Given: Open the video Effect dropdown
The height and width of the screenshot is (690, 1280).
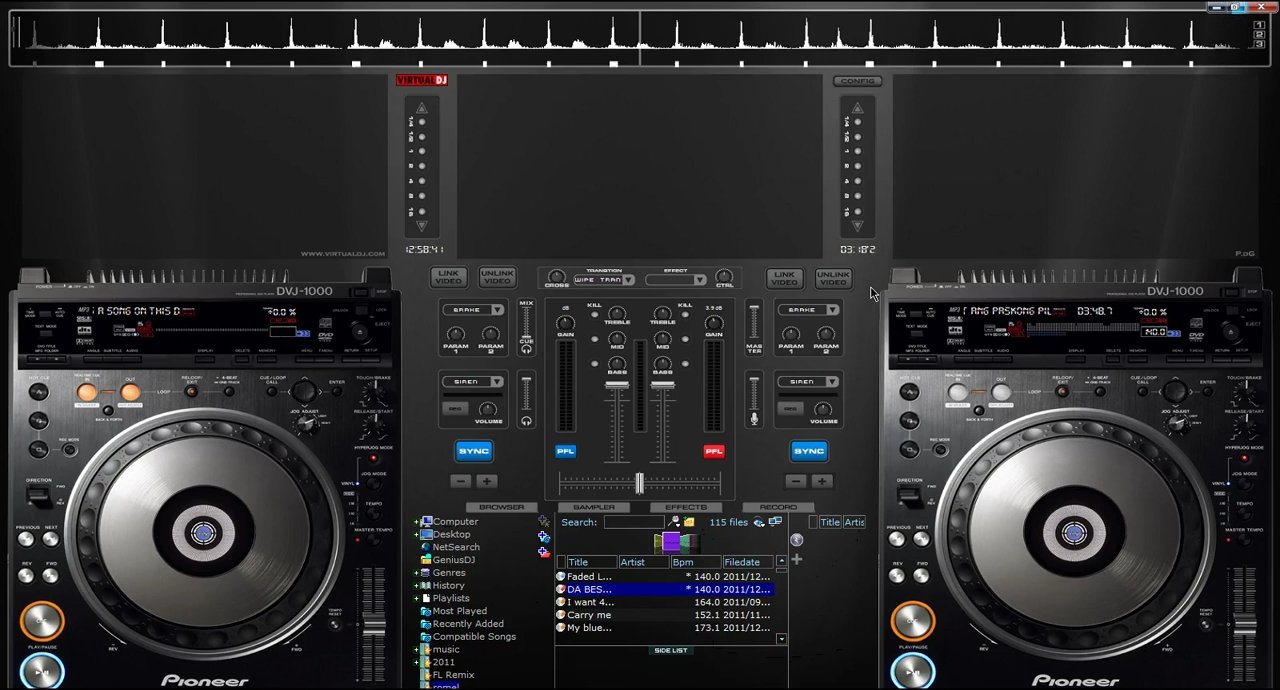Looking at the screenshot, I should tap(675, 280).
